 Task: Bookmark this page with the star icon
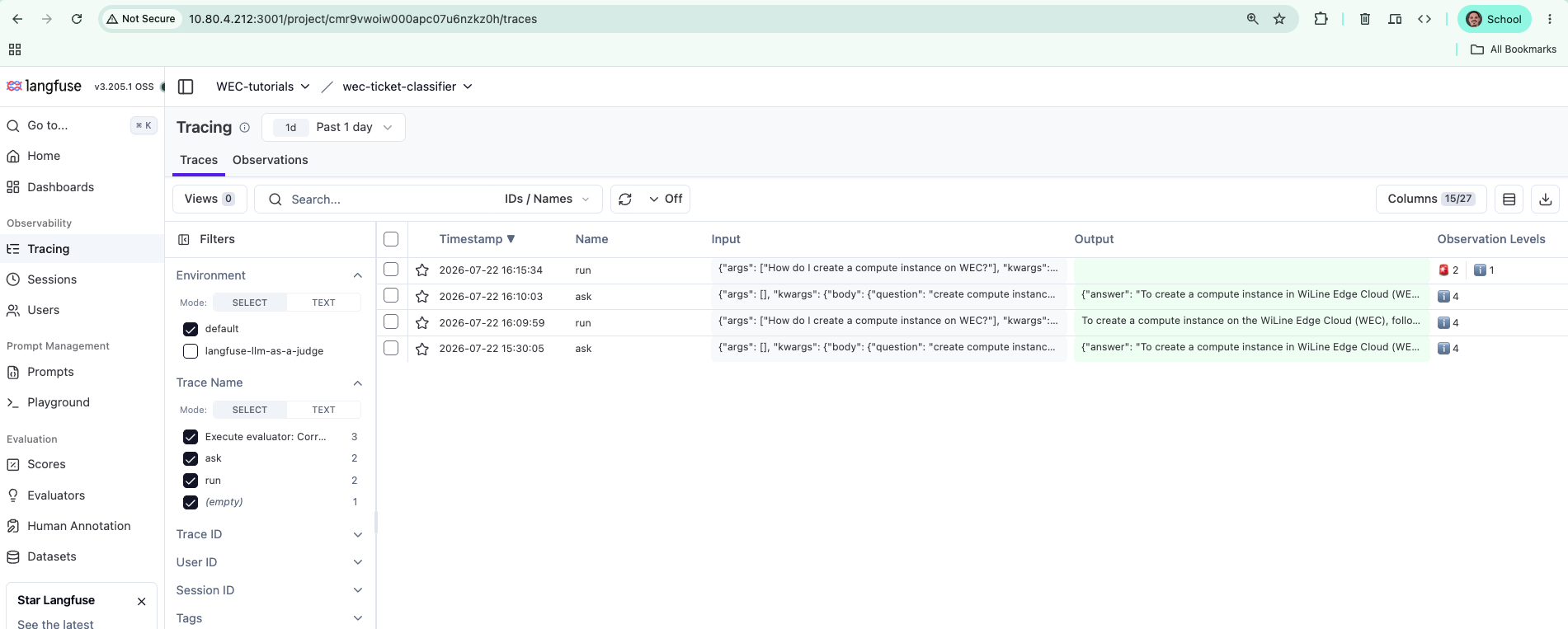point(1279,19)
